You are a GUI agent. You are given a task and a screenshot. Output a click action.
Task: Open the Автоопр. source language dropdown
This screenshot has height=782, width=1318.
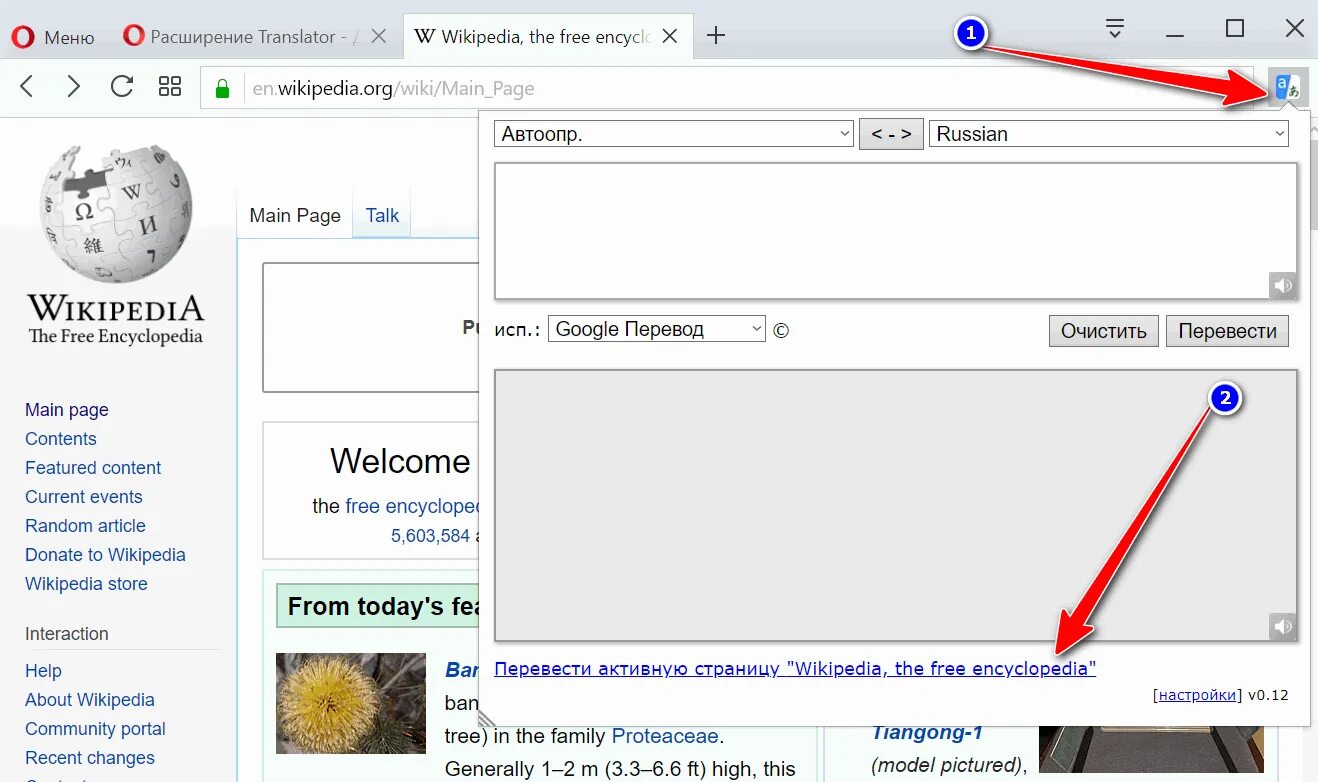pyautogui.click(x=674, y=134)
